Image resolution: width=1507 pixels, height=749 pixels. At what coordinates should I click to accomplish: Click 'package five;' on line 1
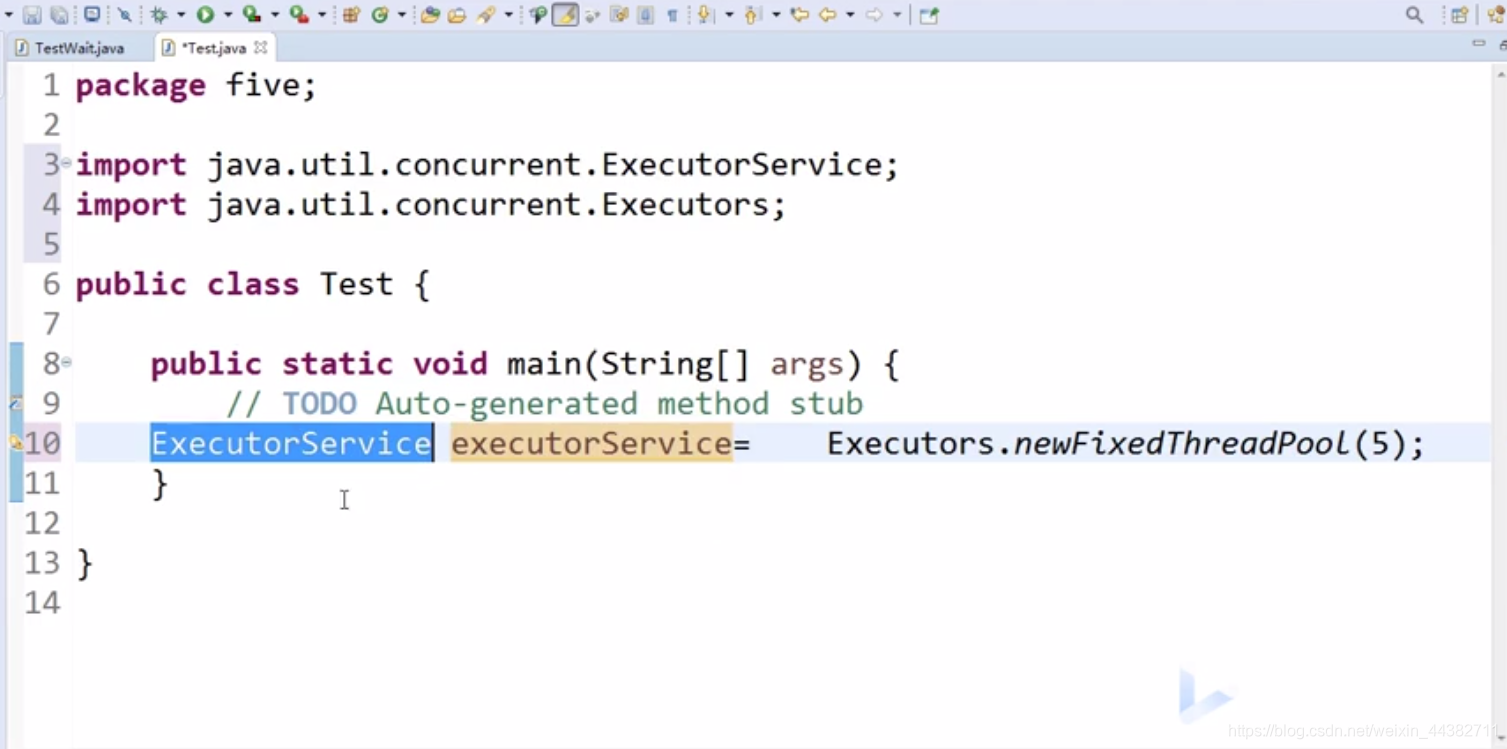(x=196, y=85)
